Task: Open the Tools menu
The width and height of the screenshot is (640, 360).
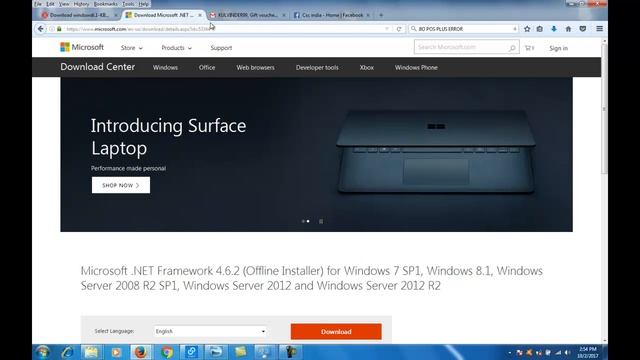Action: tap(128, 4)
